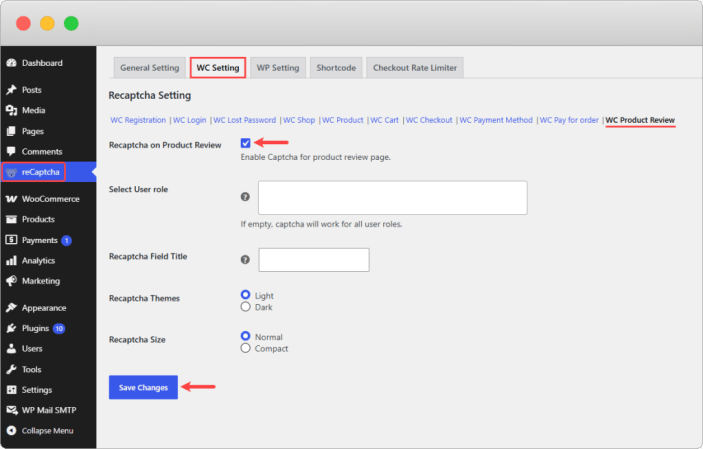The image size is (703, 449).
Task: Select the Compact size radio button
Action: click(x=245, y=348)
